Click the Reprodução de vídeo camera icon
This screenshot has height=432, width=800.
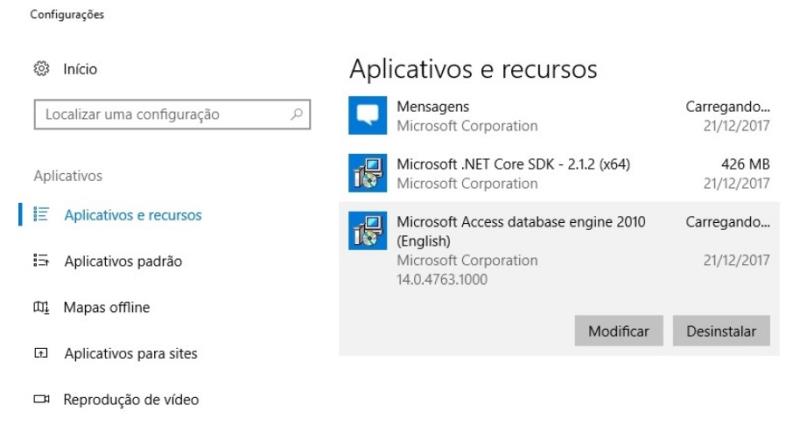42,400
